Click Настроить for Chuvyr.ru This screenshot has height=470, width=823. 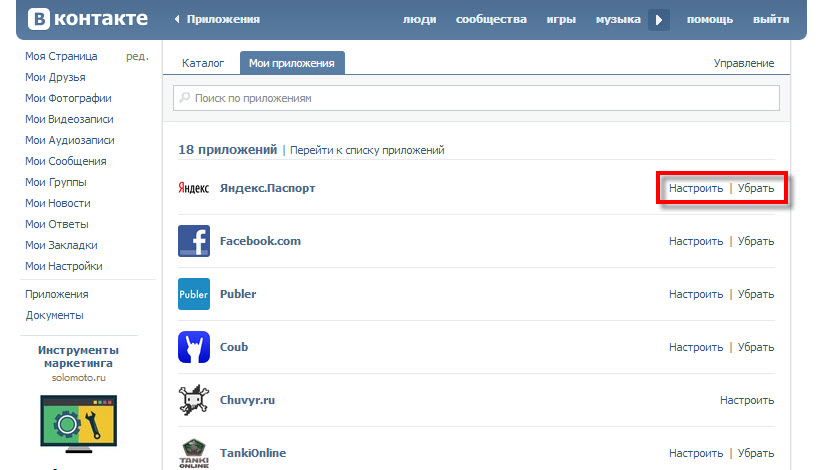point(747,400)
